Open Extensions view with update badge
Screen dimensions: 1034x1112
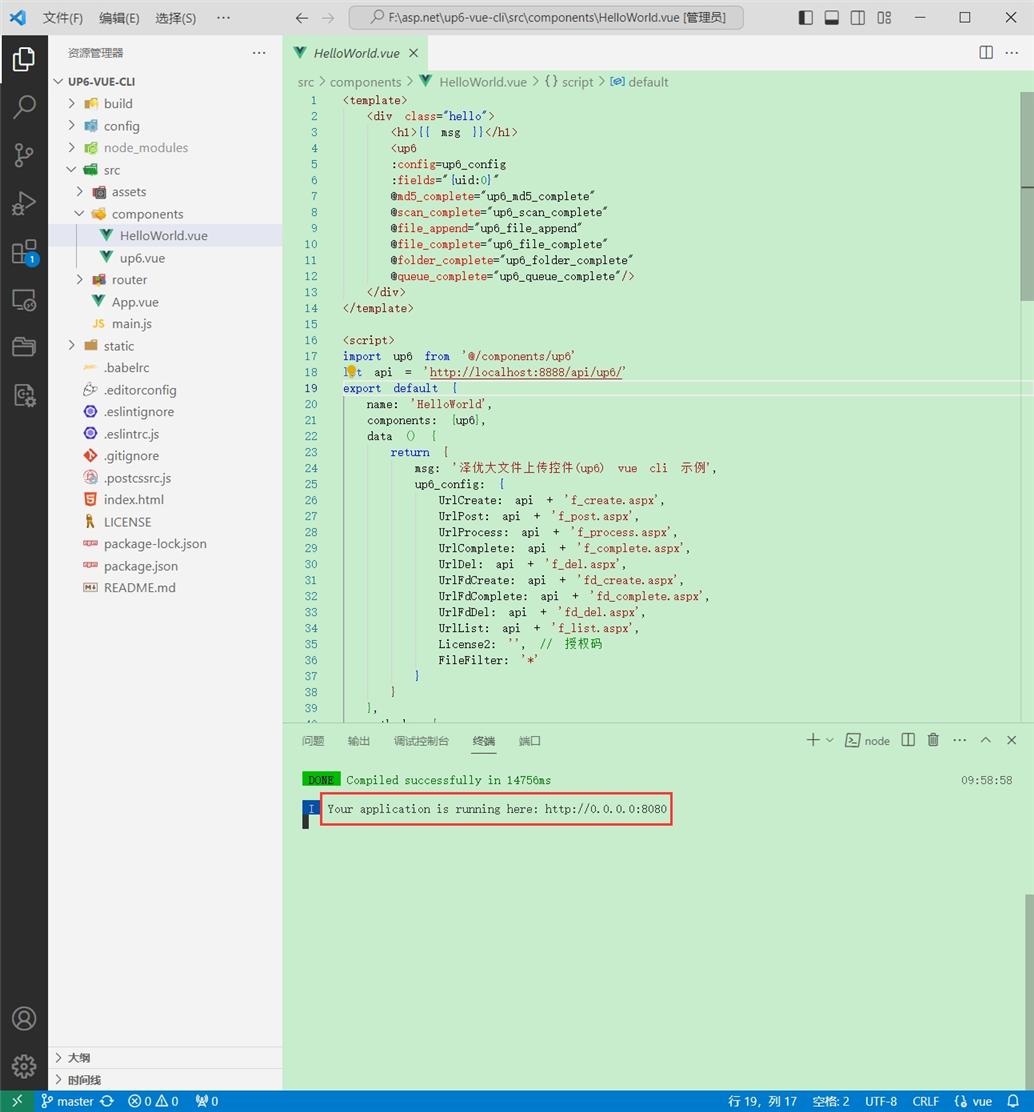tap(24, 253)
